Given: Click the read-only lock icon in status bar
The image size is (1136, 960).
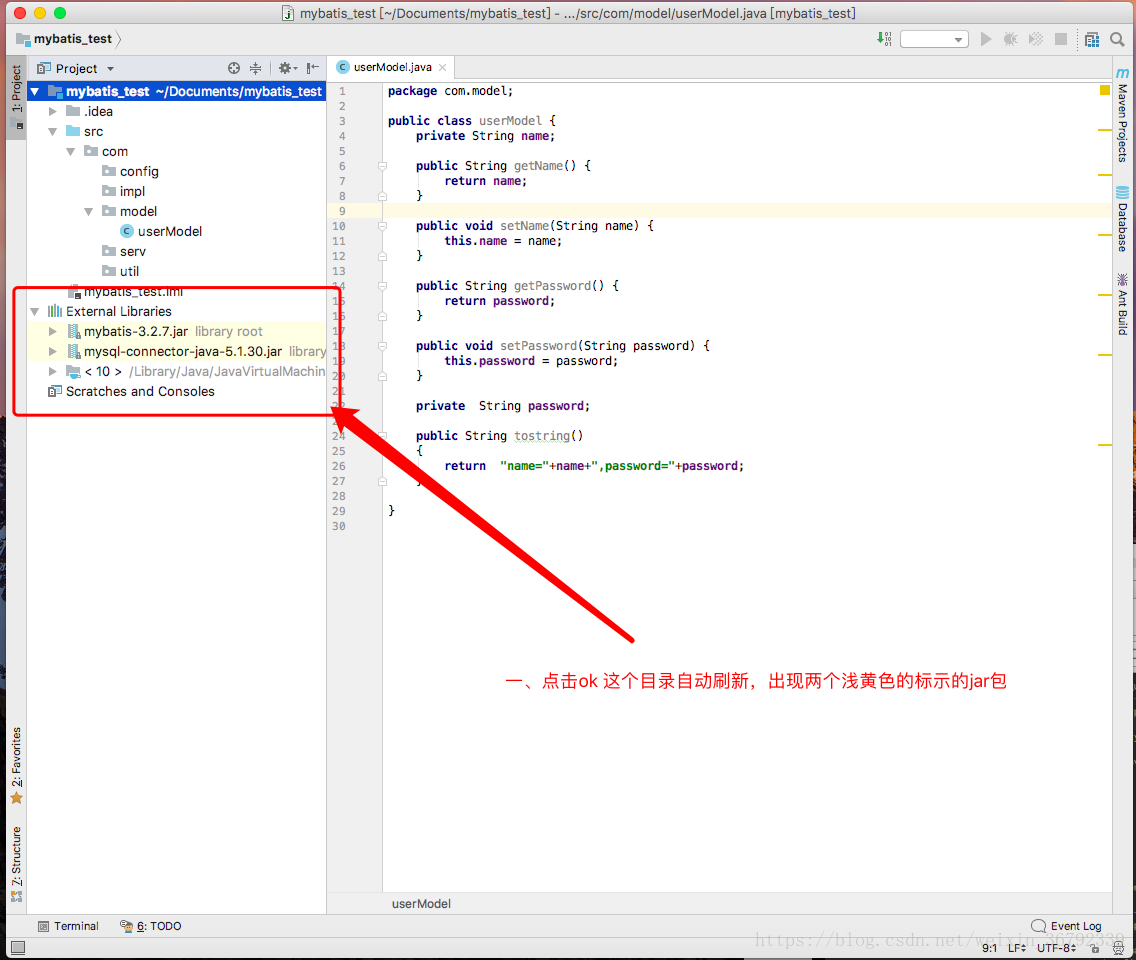Looking at the screenshot, I should pos(1095,948).
